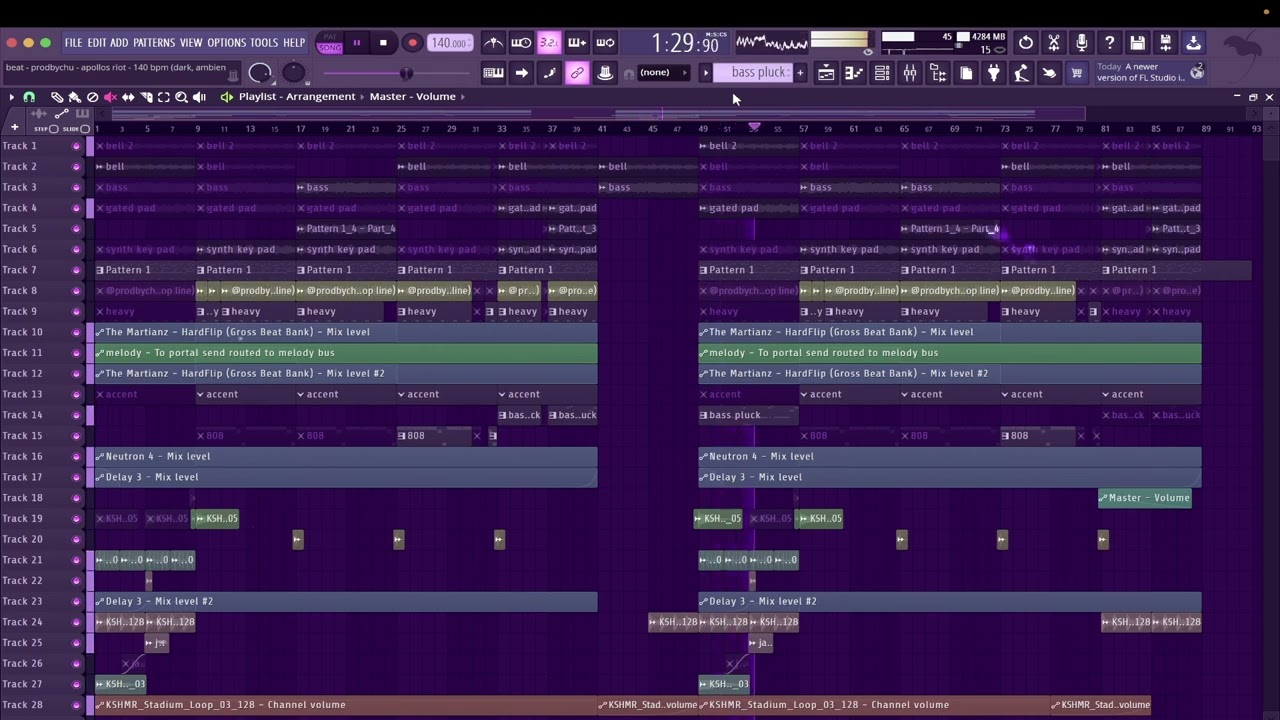The image size is (1280, 720).
Task: Select the Mute tool in playlist toolbar
Action: coord(110,97)
